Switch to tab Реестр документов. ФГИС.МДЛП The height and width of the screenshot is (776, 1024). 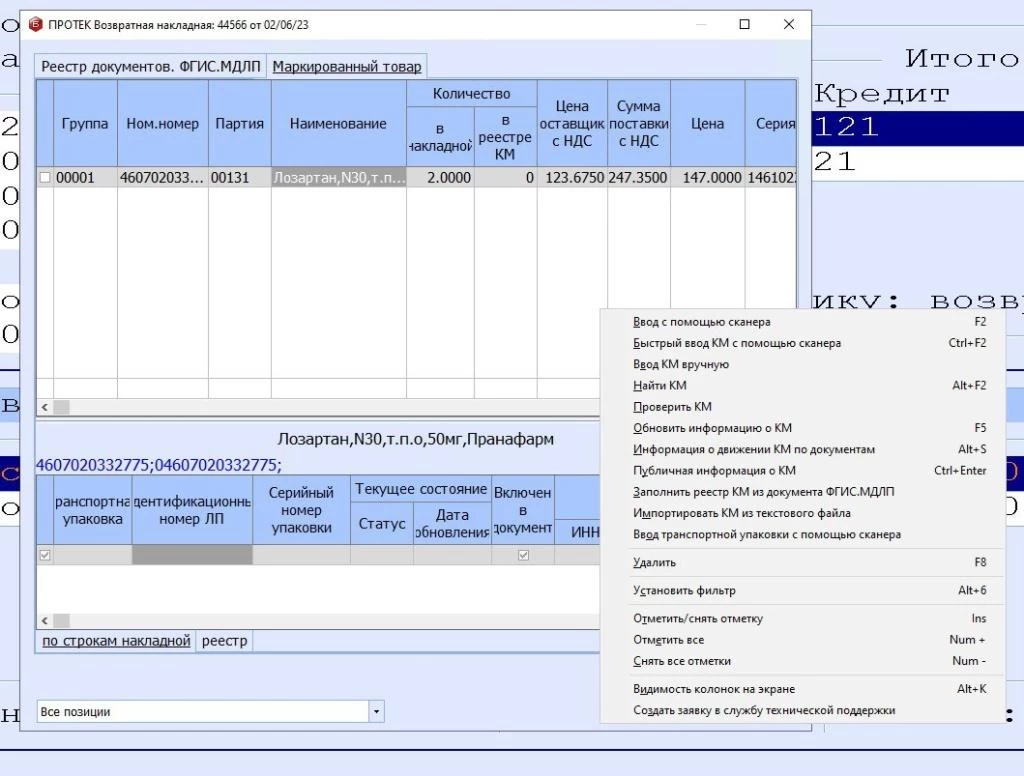(151, 67)
